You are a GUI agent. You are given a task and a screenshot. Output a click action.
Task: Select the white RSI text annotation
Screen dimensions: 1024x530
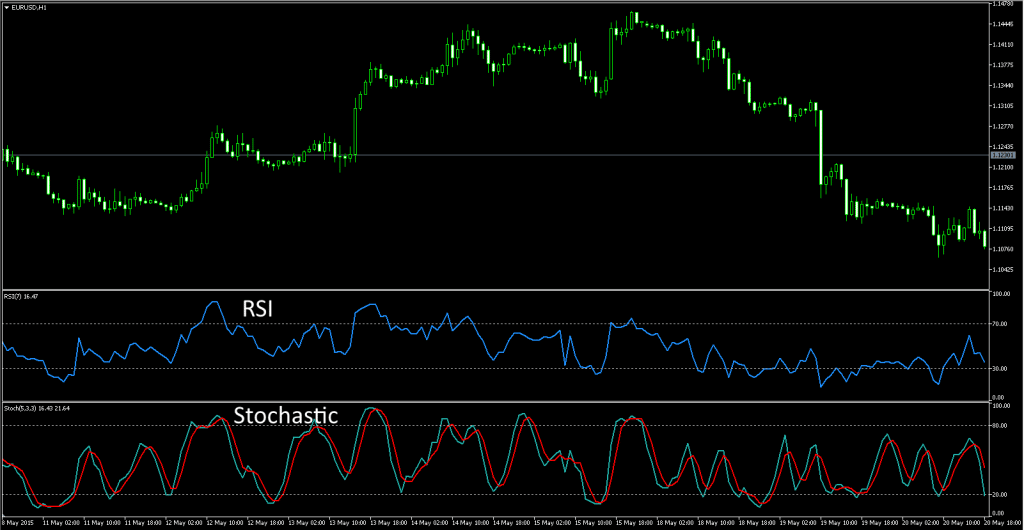coord(259,309)
